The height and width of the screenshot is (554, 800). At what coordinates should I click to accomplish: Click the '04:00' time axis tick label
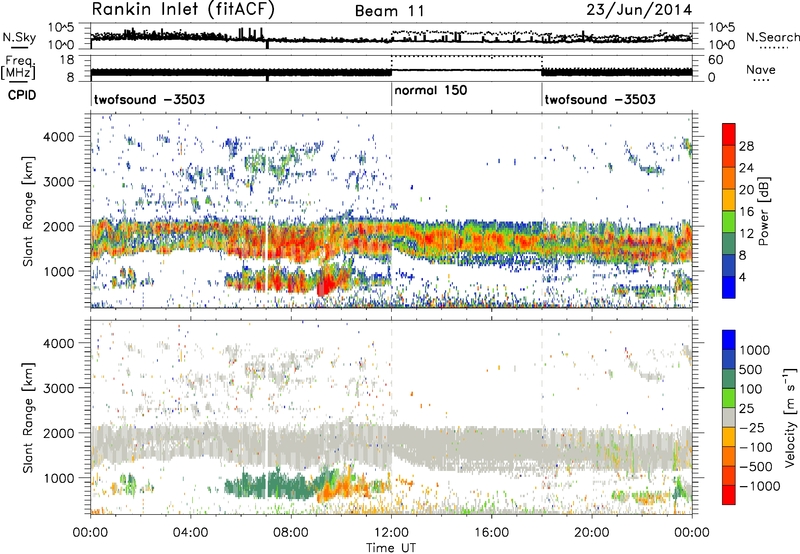tap(190, 533)
